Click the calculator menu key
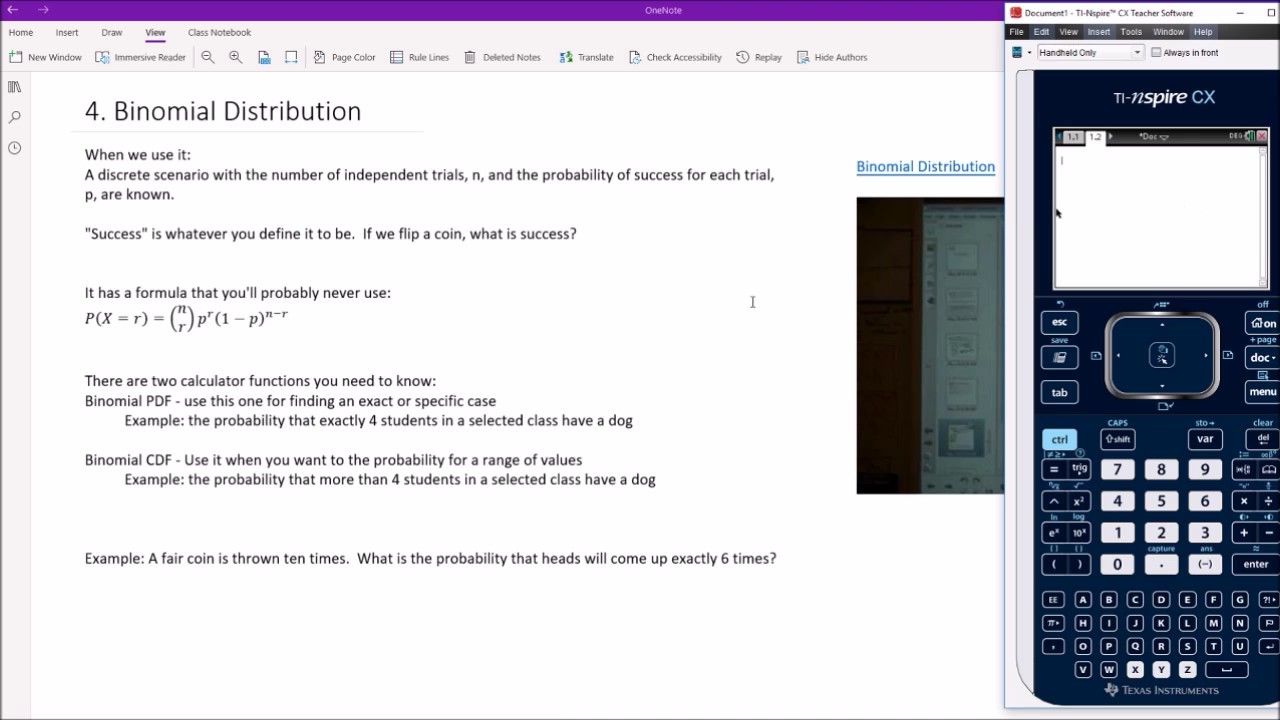1280x720 pixels. pos(1263,392)
